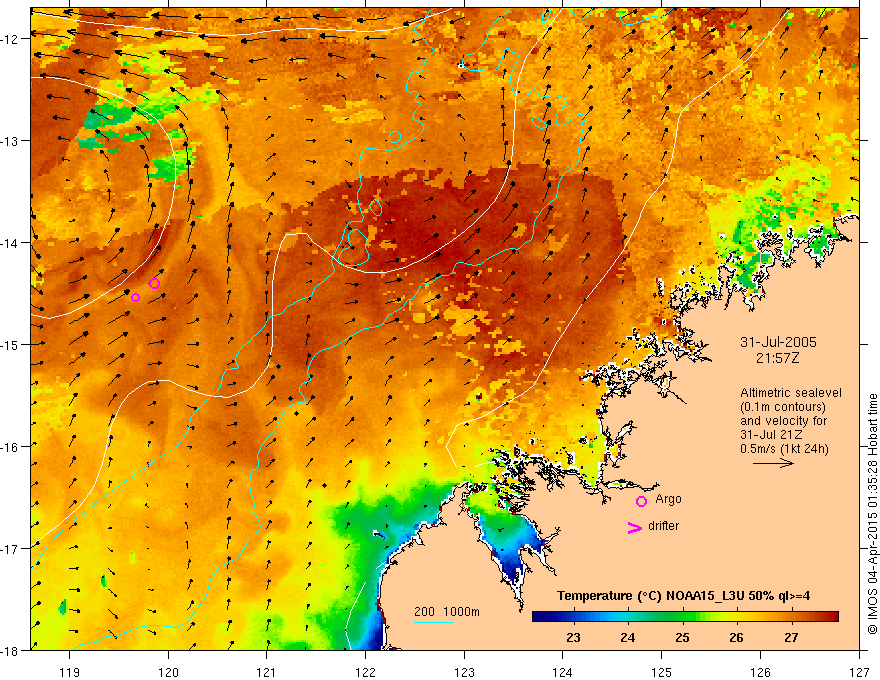This screenshot has width=880, height=680.
Task: Click the smaller magenta Argo circle near 119.7
Action: tap(135, 297)
